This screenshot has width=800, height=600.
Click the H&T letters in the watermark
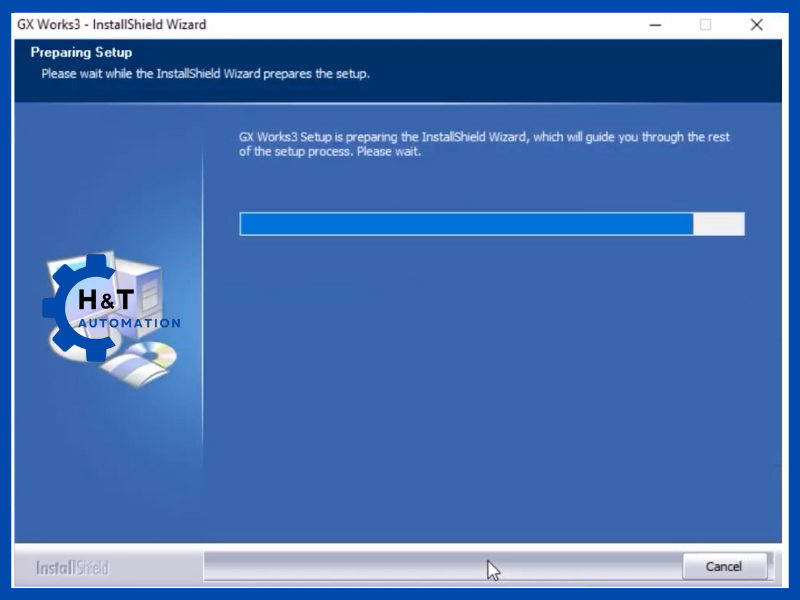(107, 300)
